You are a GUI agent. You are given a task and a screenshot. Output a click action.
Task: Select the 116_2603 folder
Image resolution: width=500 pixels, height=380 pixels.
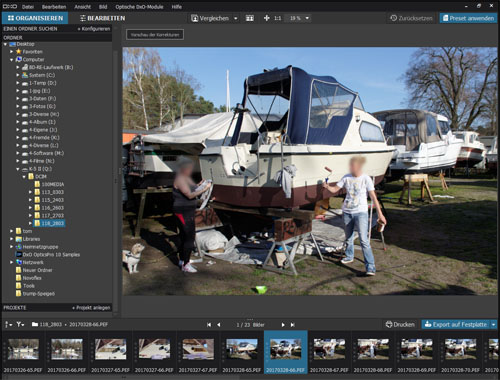click(53, 208)
